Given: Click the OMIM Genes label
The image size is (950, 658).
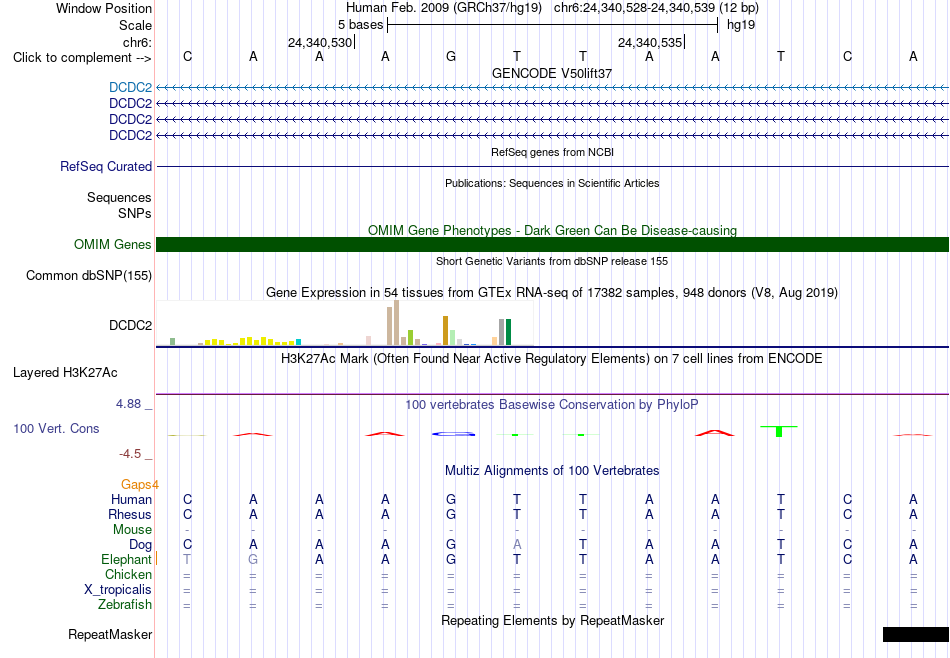Looking at the screenshot, I should pos(113,244).
